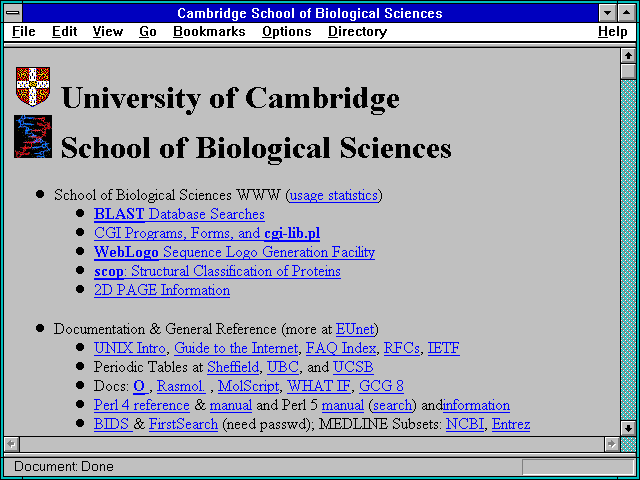Open Sheffield periodic table link
The height and width of the screenshot is (480, 640).
click(233, 367)
